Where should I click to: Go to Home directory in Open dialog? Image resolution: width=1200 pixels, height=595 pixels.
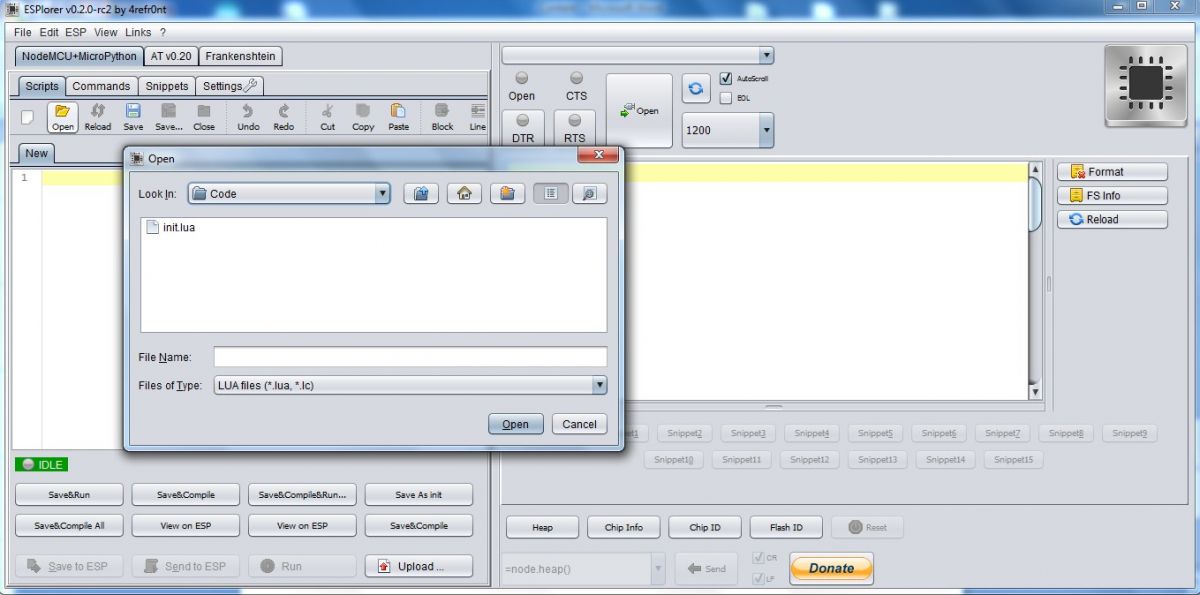point(464,194)
